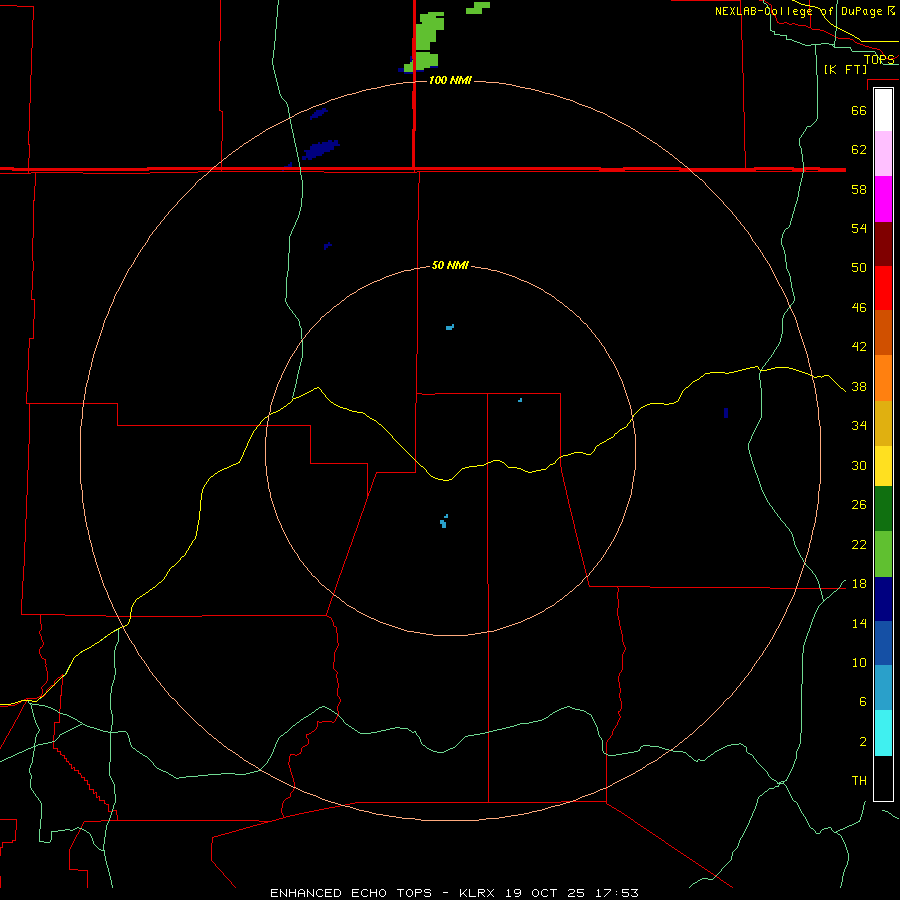This screenshot has height=900, width=900.
Task: Click the small green echo at the top edge
Action: pos(478,7)
